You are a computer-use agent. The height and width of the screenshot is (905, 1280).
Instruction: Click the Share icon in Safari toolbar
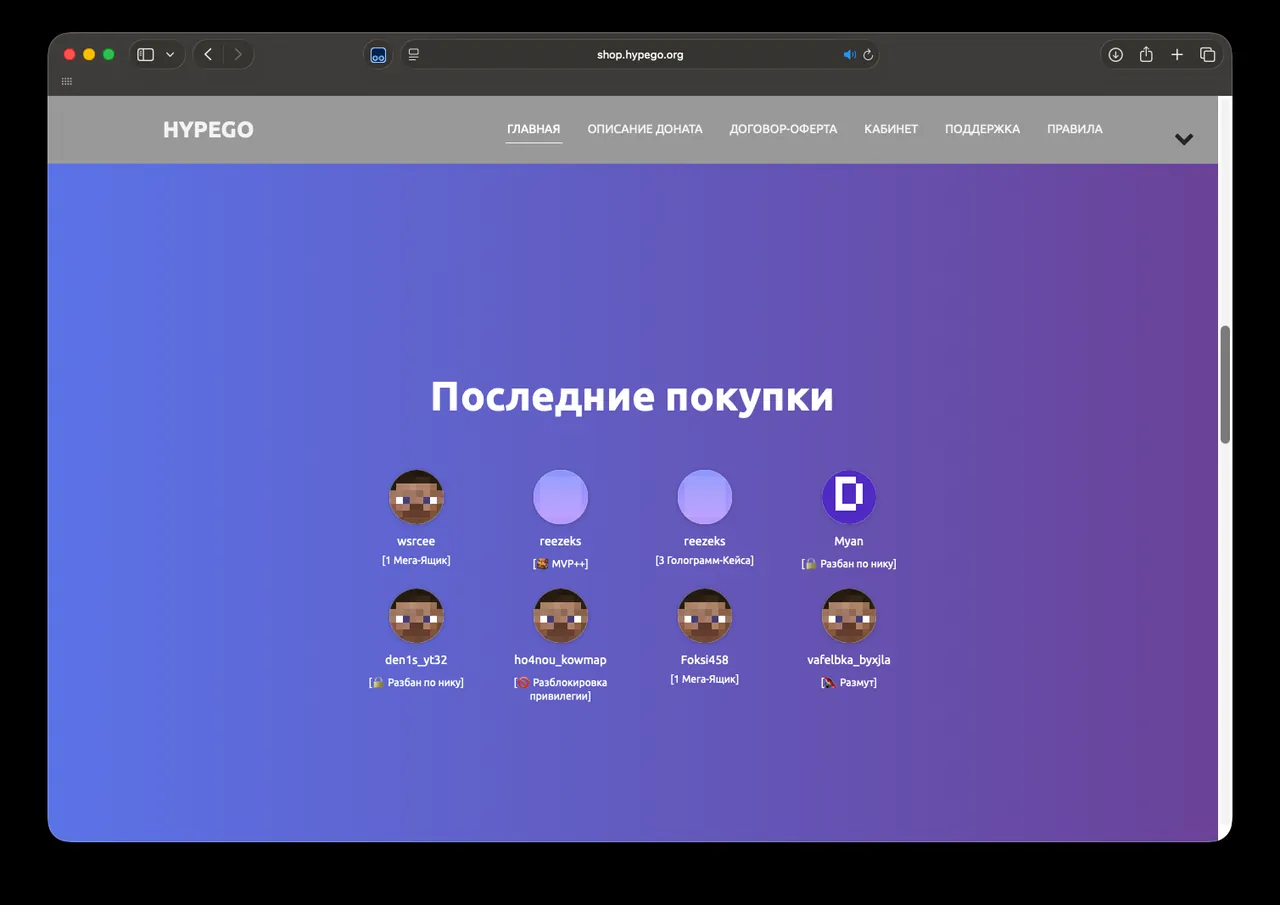[1146, 55]
